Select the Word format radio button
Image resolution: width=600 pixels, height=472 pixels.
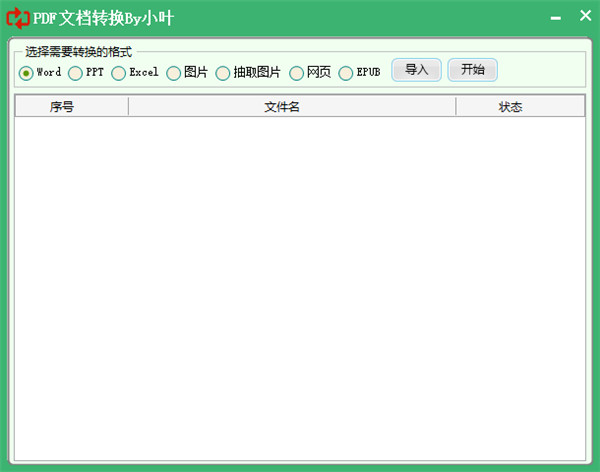click(26, 73)
